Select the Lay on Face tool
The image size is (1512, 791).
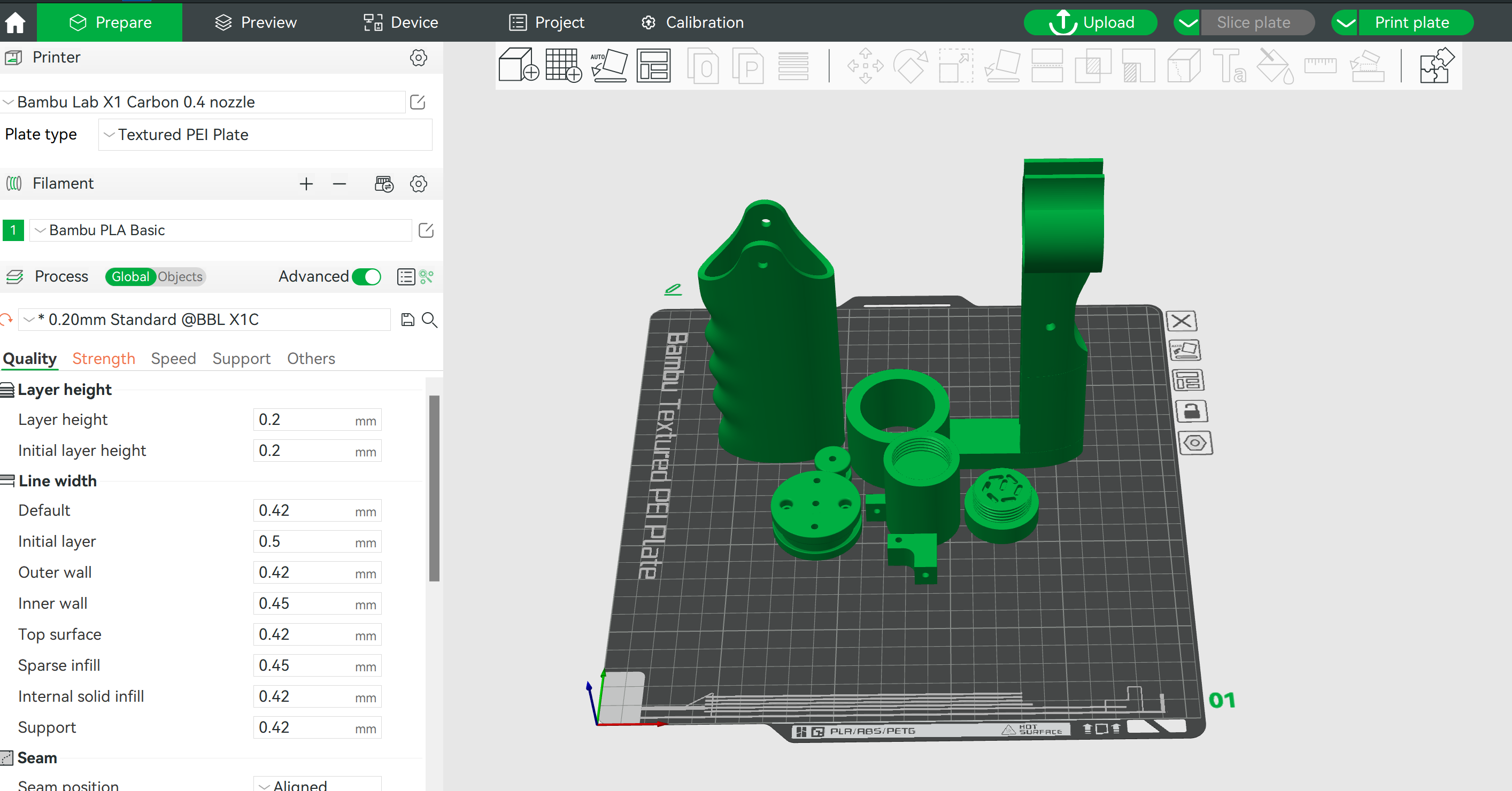pos(1002,66)
